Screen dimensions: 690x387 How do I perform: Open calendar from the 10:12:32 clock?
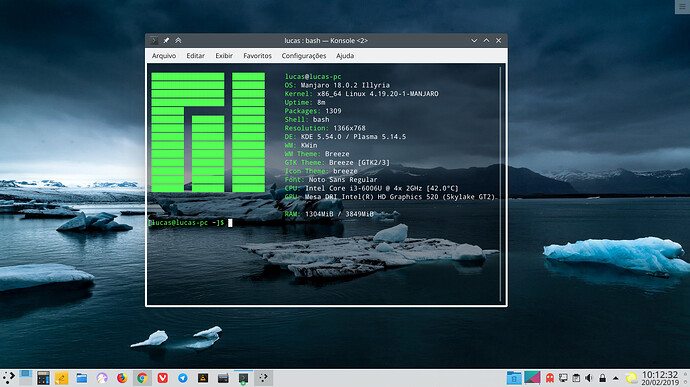pyautogui.click(x=660, y=378)
